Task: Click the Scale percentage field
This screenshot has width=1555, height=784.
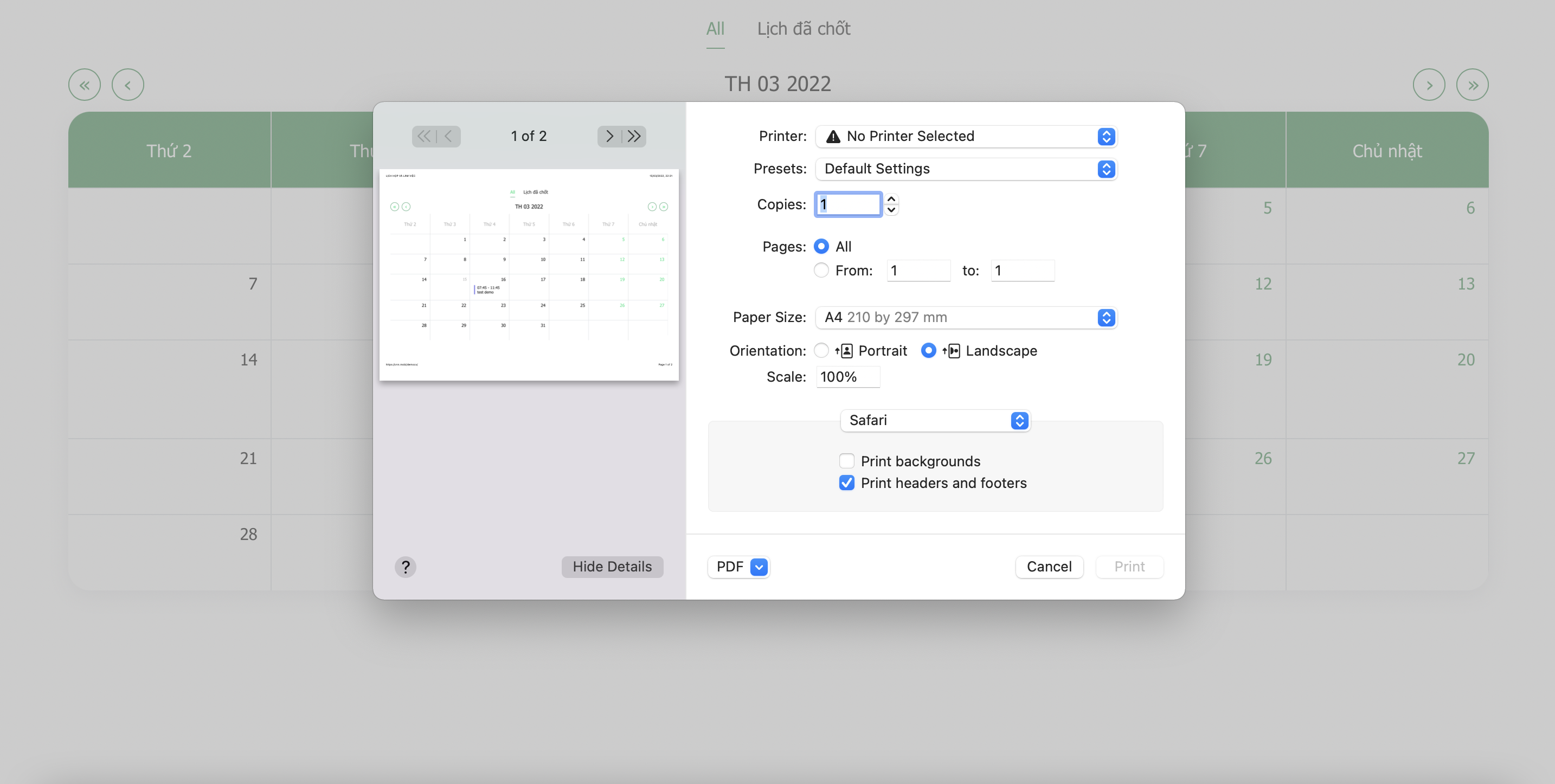Action: (847, 377)
